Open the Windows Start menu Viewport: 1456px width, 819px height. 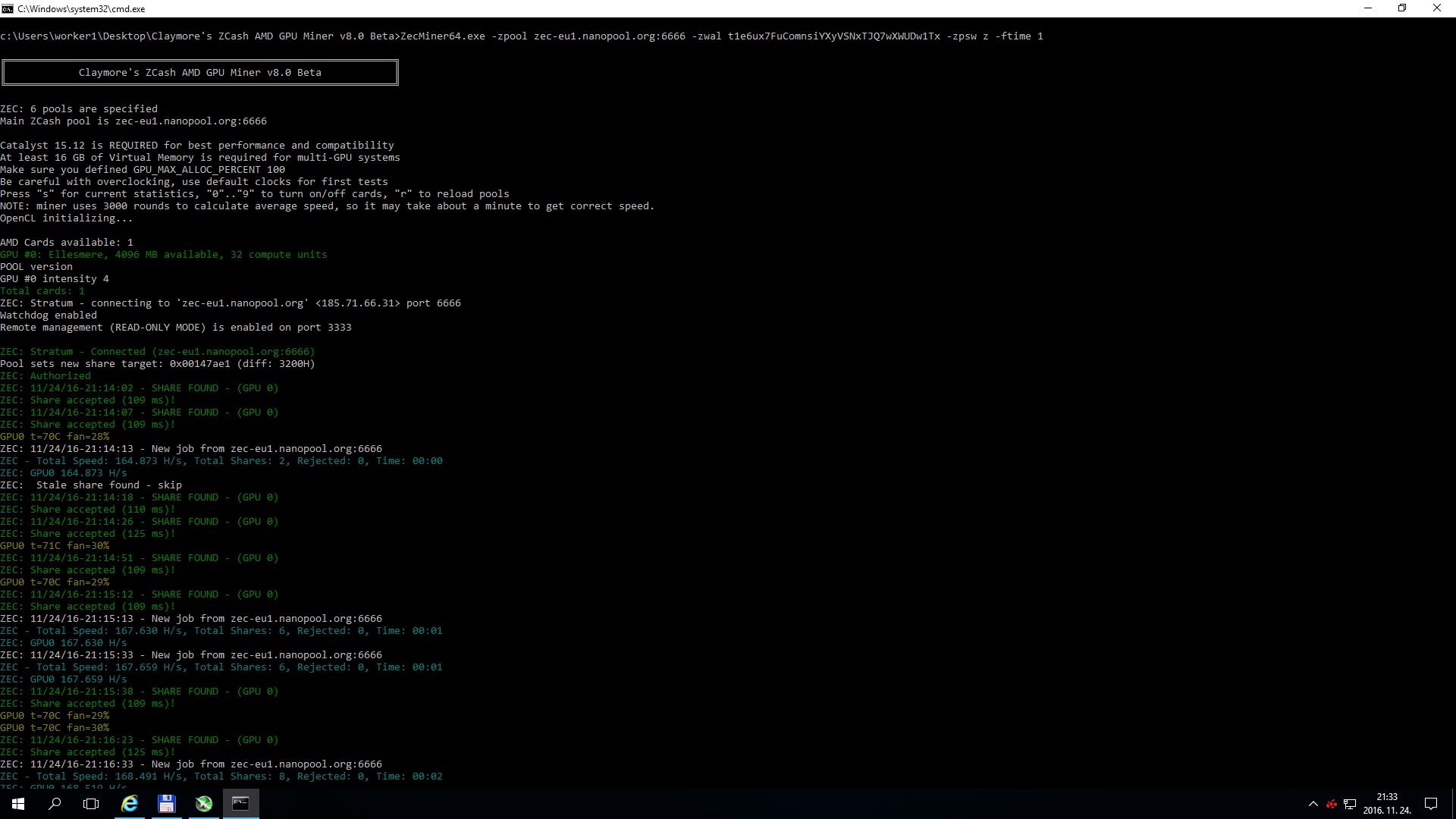[x=18, y=804]
